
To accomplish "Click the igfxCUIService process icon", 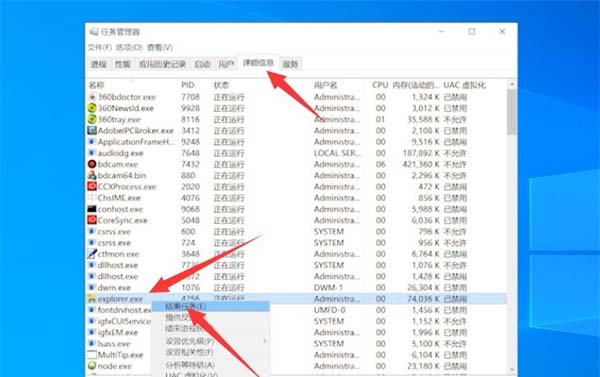I will pyautogui.click(x=92, y=321).
